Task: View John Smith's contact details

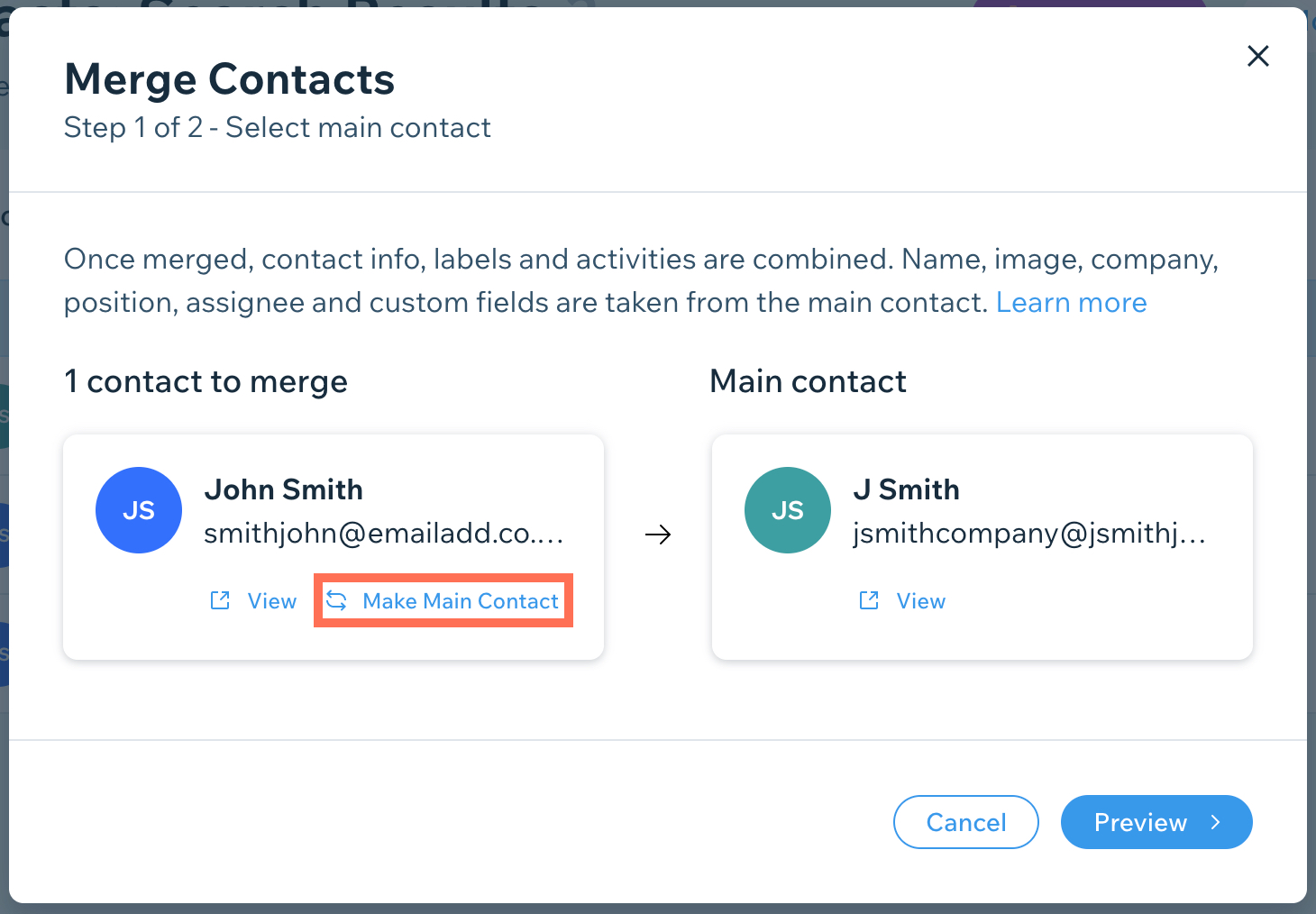Action: point(270,600)
